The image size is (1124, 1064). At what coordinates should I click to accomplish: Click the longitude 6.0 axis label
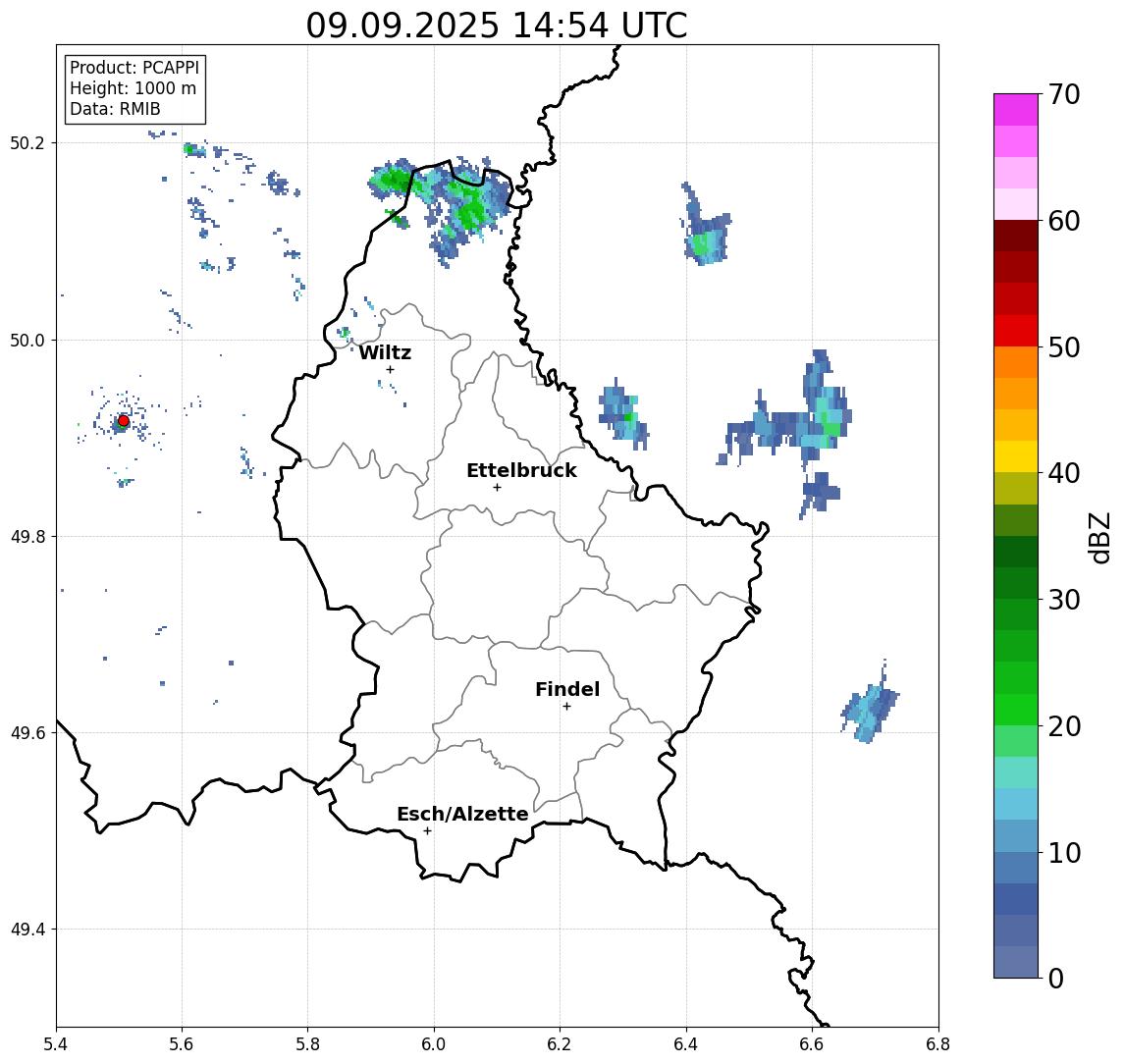click(x=435, y=1044)
